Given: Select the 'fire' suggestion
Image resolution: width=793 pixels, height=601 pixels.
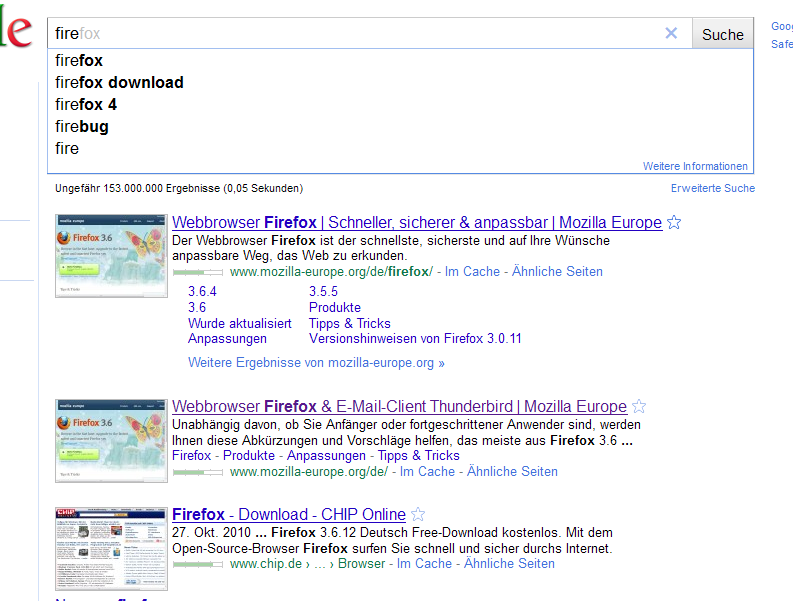Looking at the screenshot, I should point(67,149).
